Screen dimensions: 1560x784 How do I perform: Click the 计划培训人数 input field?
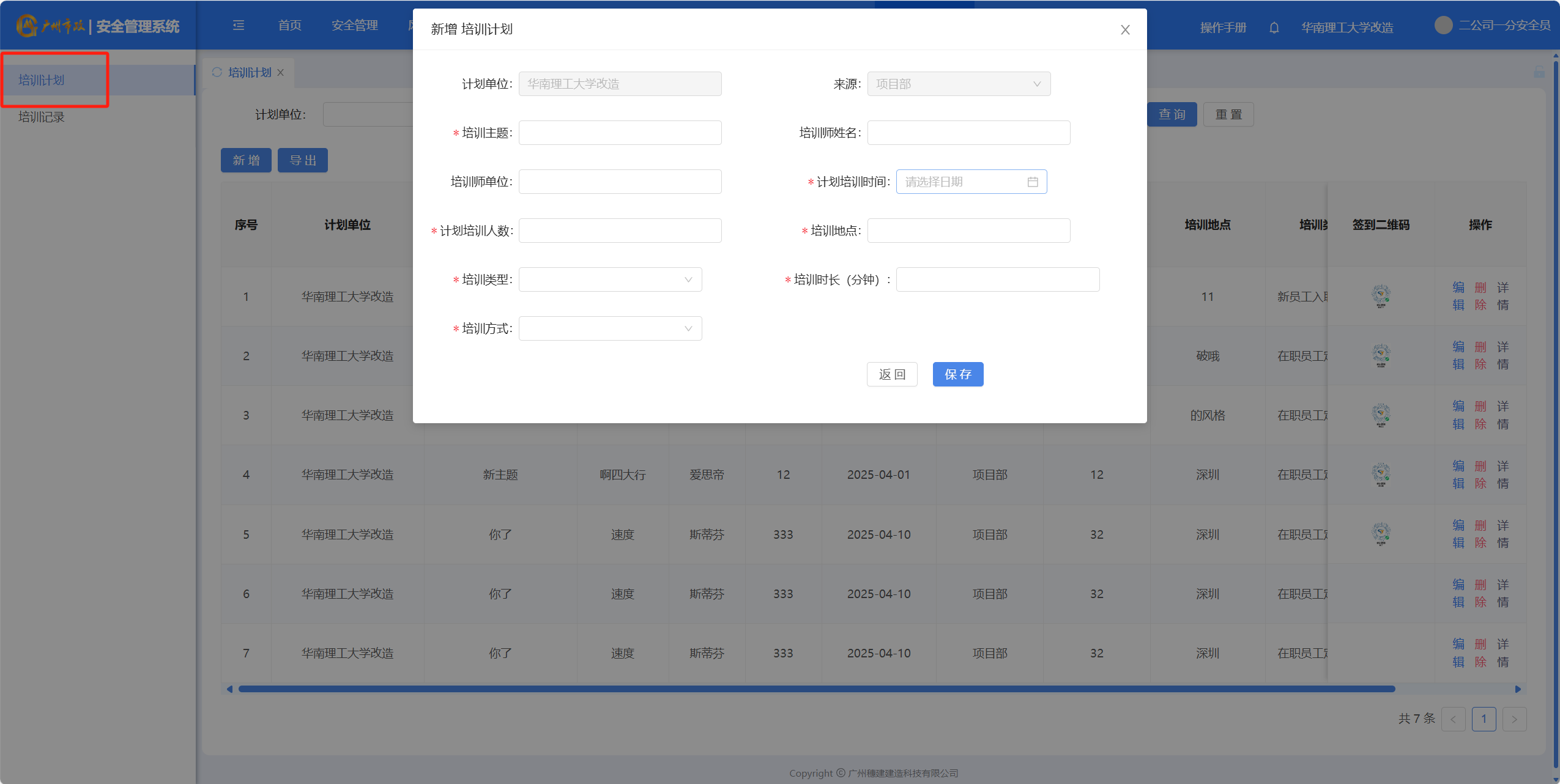pyautogui.click(x=620, y=231)
